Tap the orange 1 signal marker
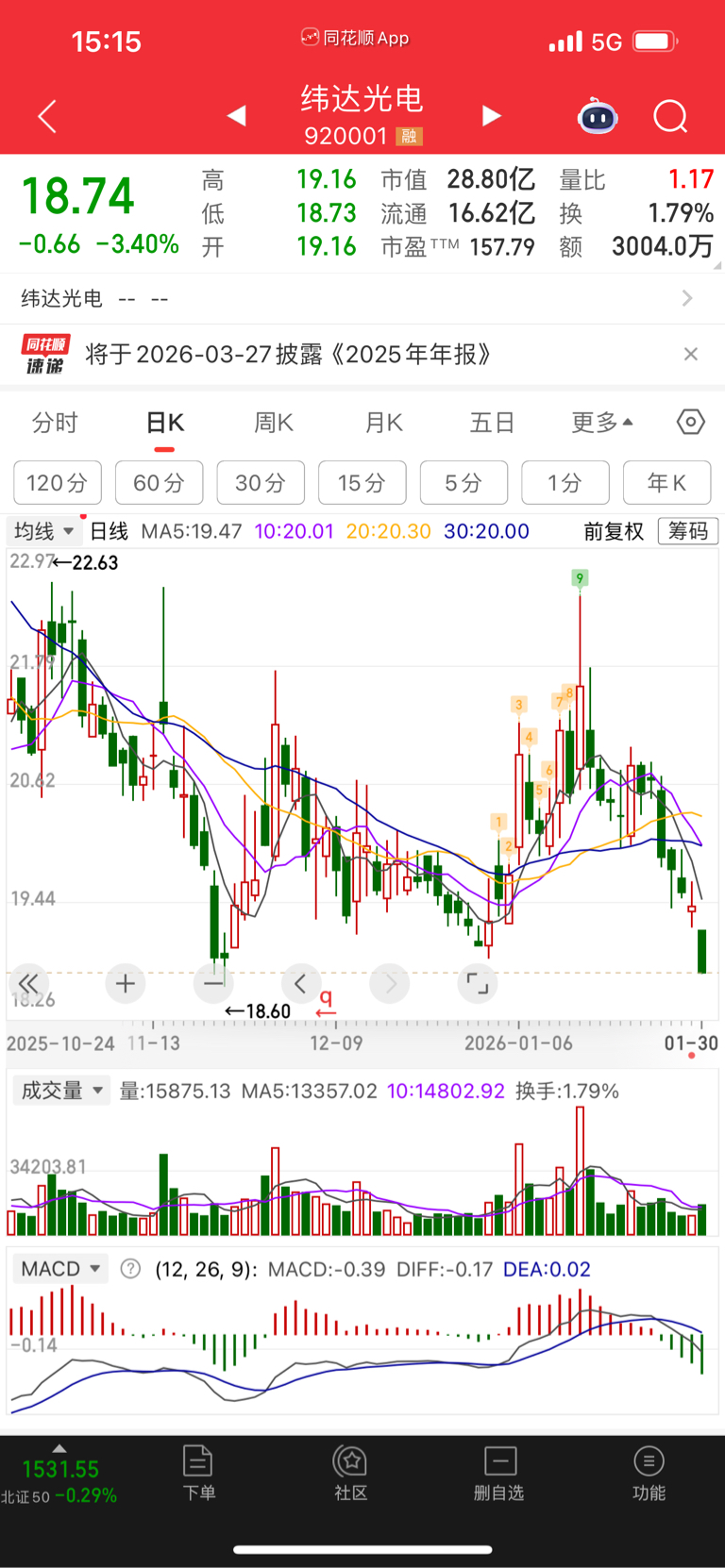Screen dimensions: 725x1568 tap(498, 822)
